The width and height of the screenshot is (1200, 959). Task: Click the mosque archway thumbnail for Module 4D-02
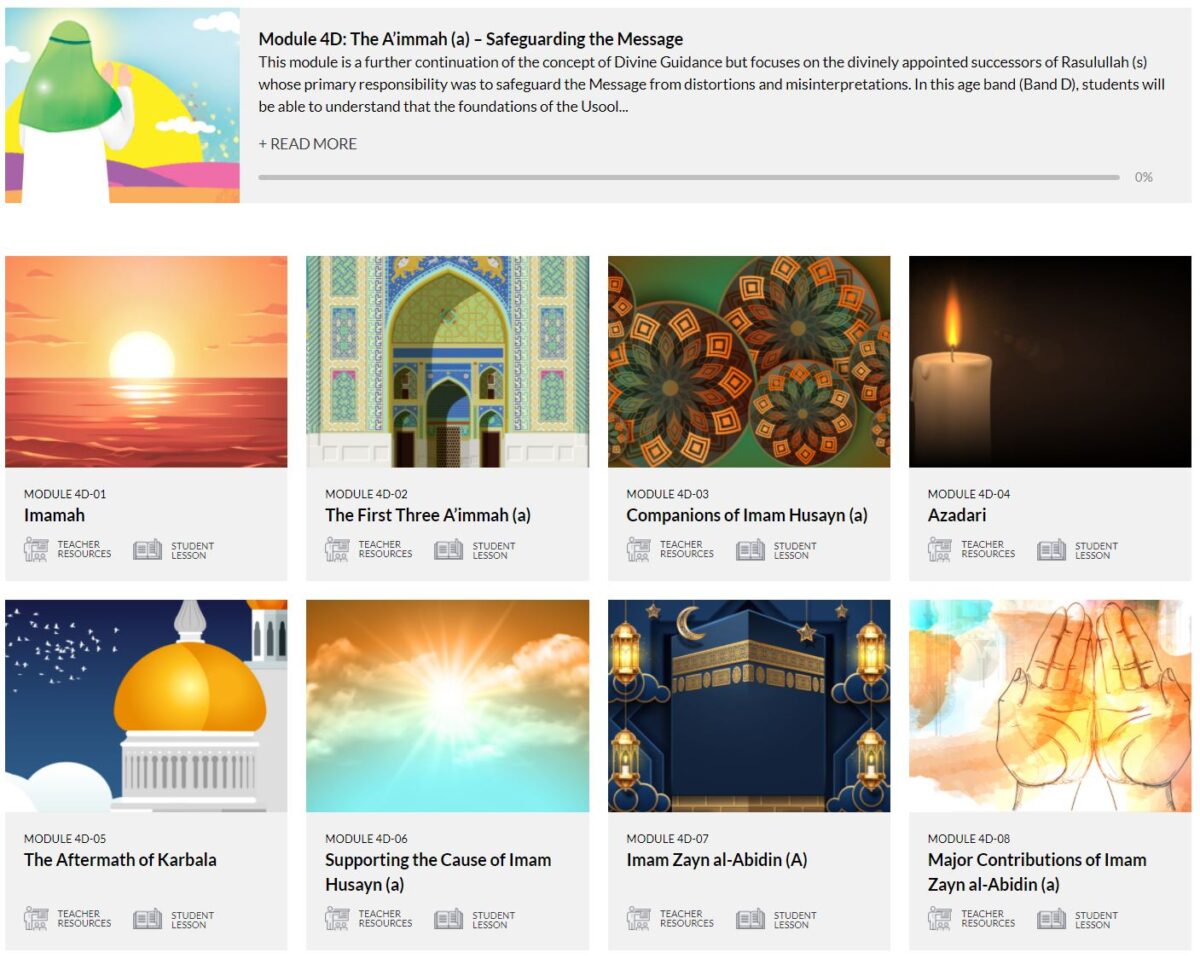pyautogui.click(x=447, y=362)
